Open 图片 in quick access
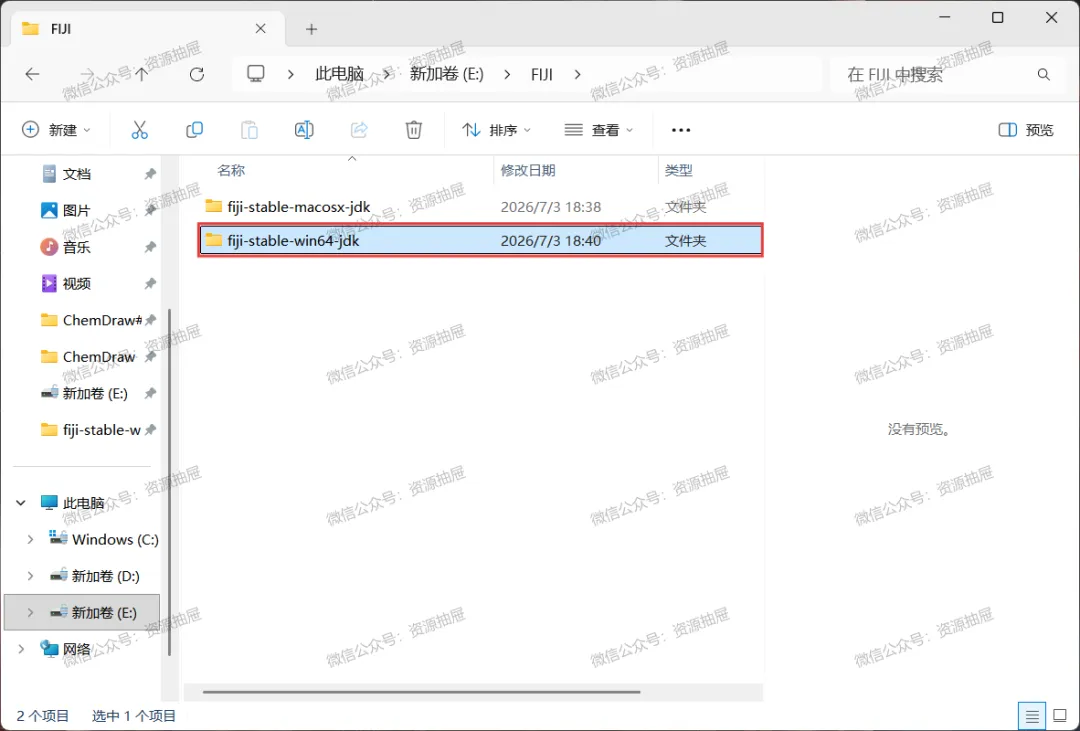 click(76, 211)
